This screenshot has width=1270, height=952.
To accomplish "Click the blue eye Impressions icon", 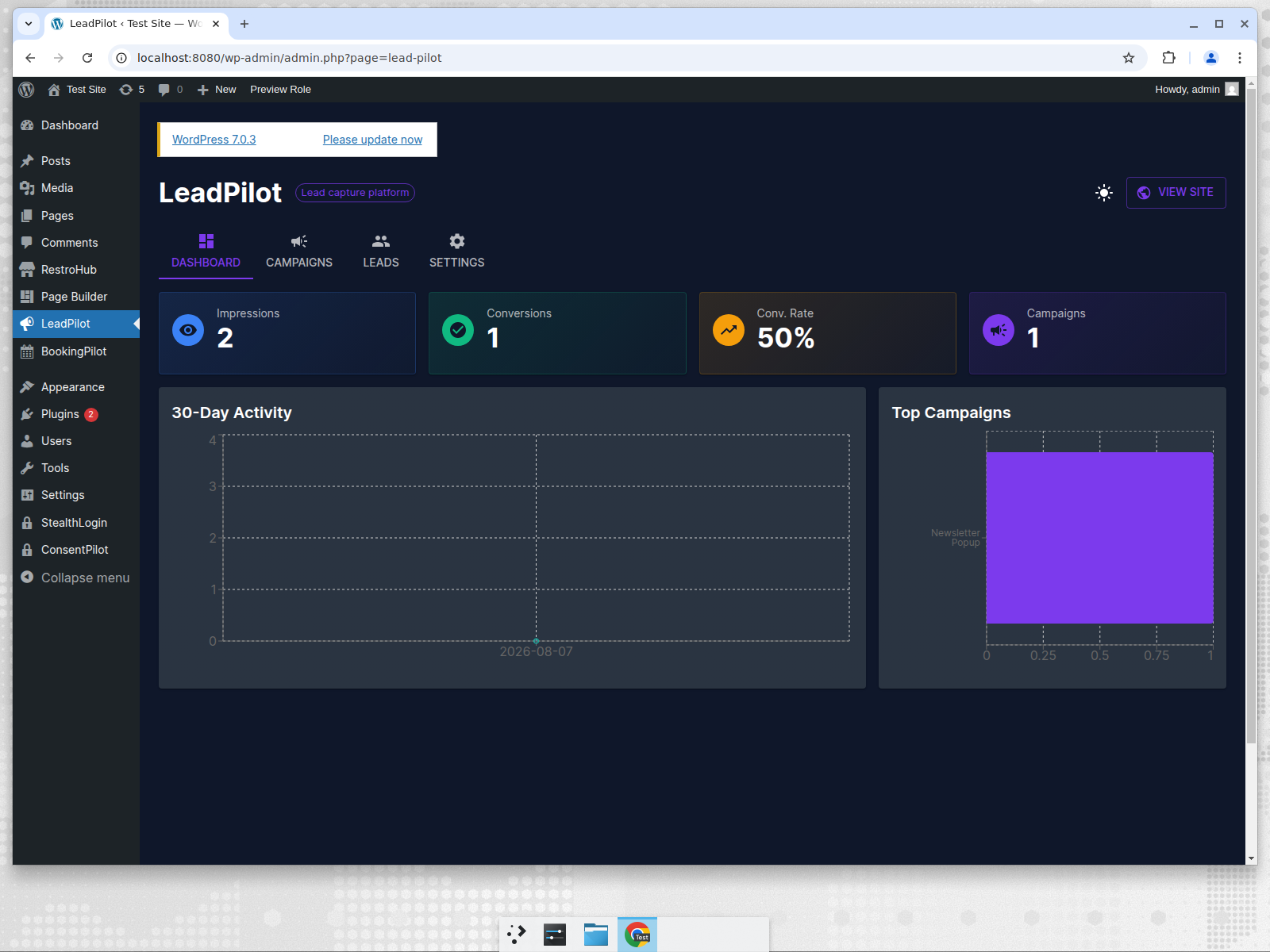I will tap(188, 330).
